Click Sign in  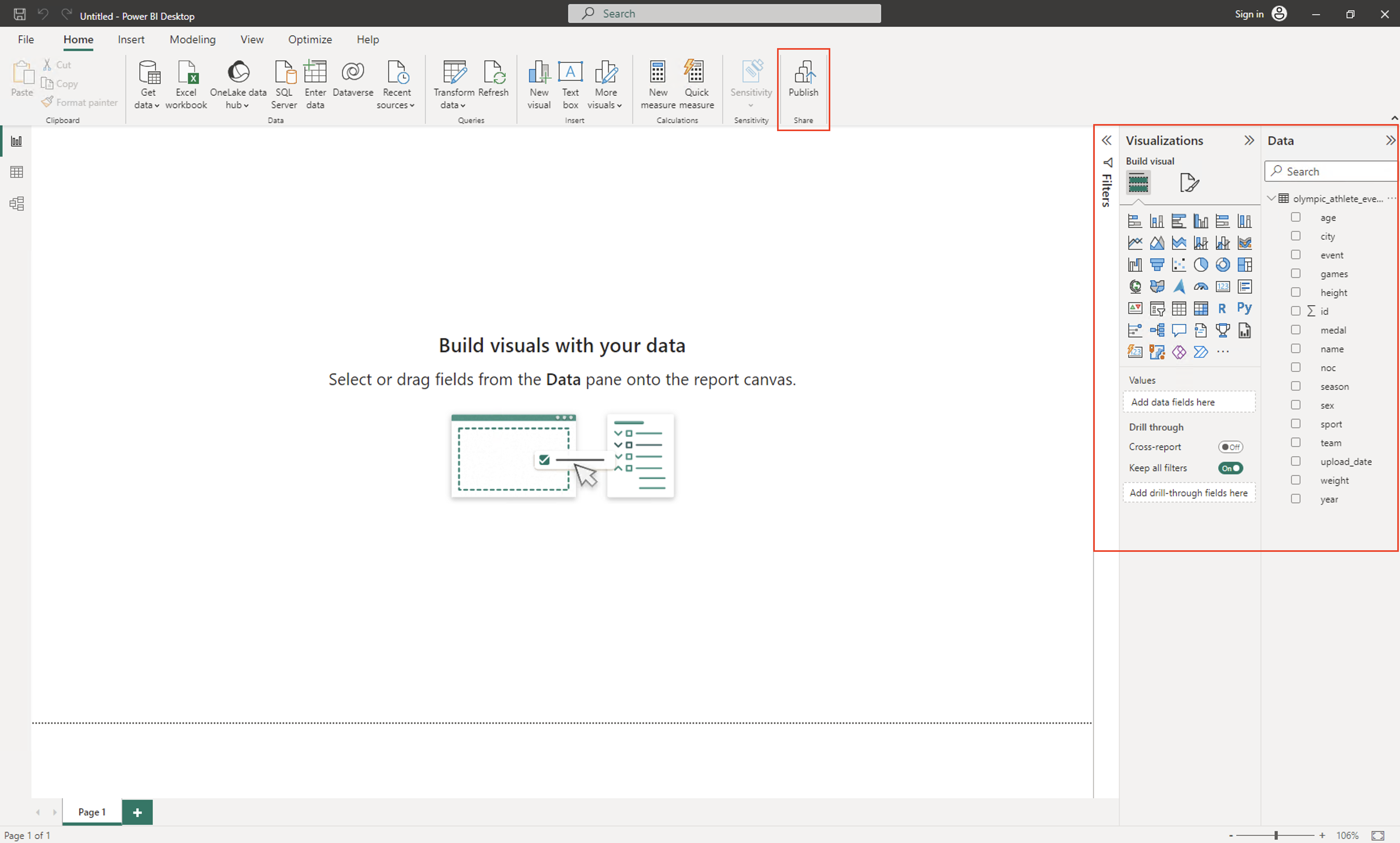(x=1249, y=14)
